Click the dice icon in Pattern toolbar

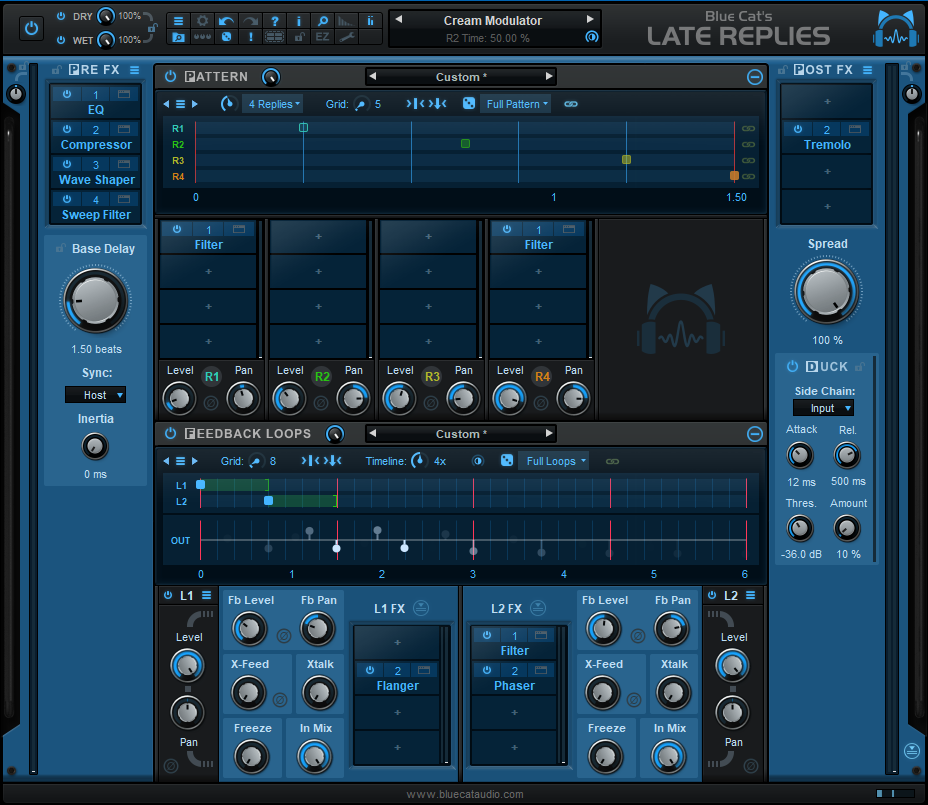(469, 104)
